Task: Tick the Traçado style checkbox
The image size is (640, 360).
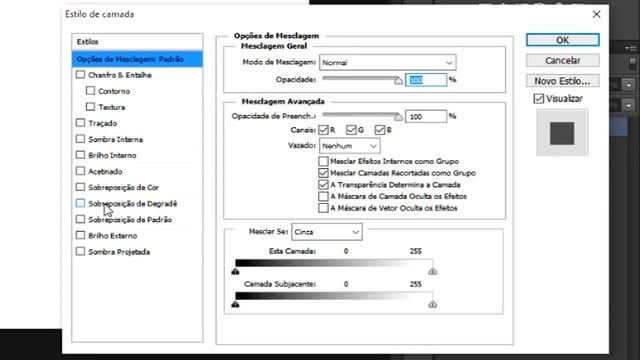Action: coord(80,123)
